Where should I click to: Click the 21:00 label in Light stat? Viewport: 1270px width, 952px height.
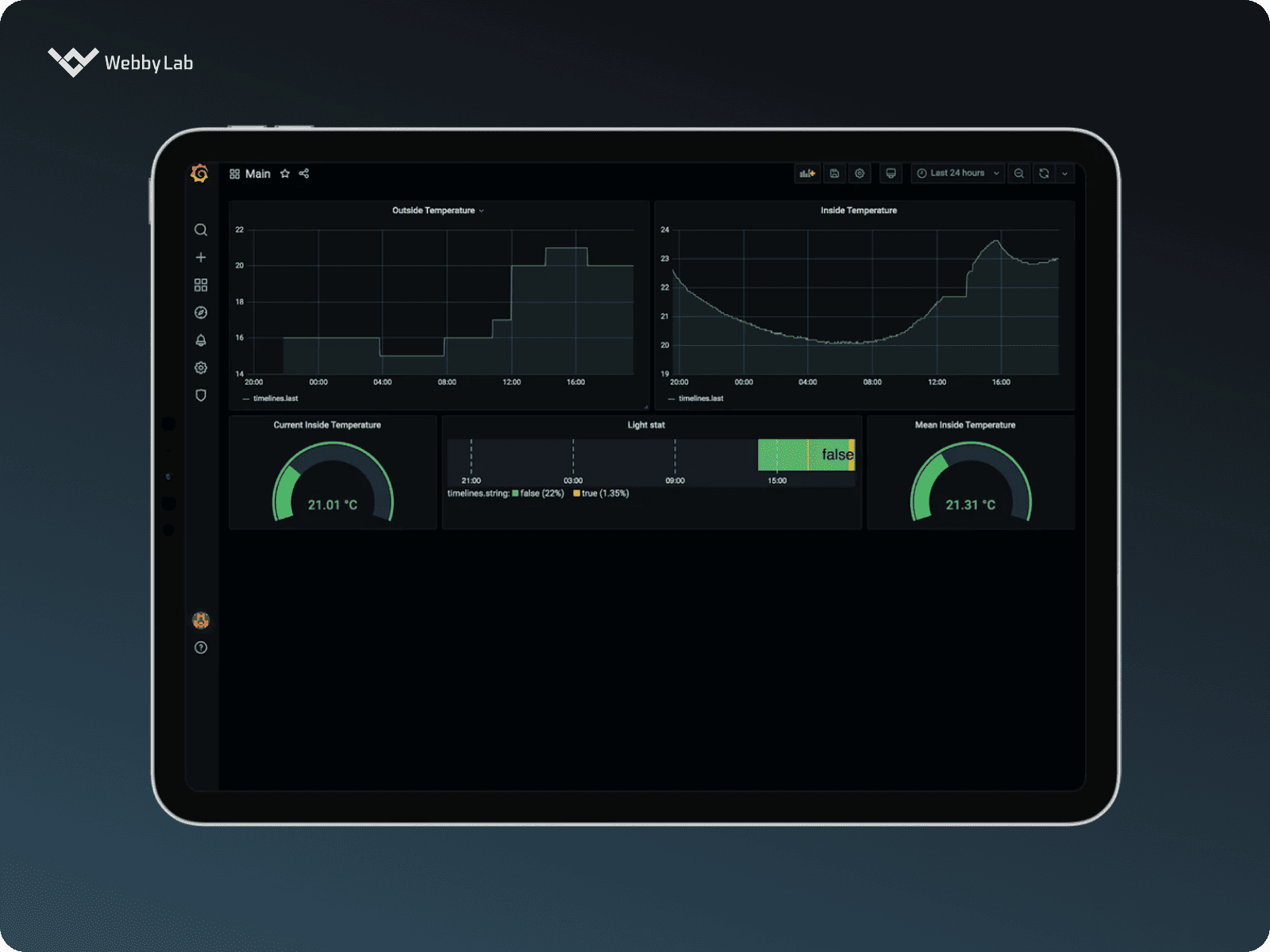pyautogui.click(x=471, y=481)
